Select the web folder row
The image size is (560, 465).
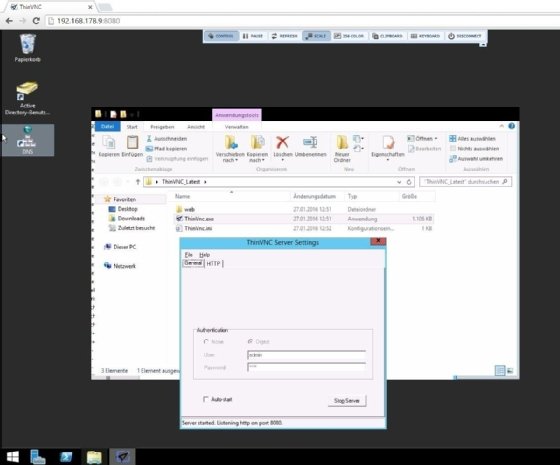304,209
